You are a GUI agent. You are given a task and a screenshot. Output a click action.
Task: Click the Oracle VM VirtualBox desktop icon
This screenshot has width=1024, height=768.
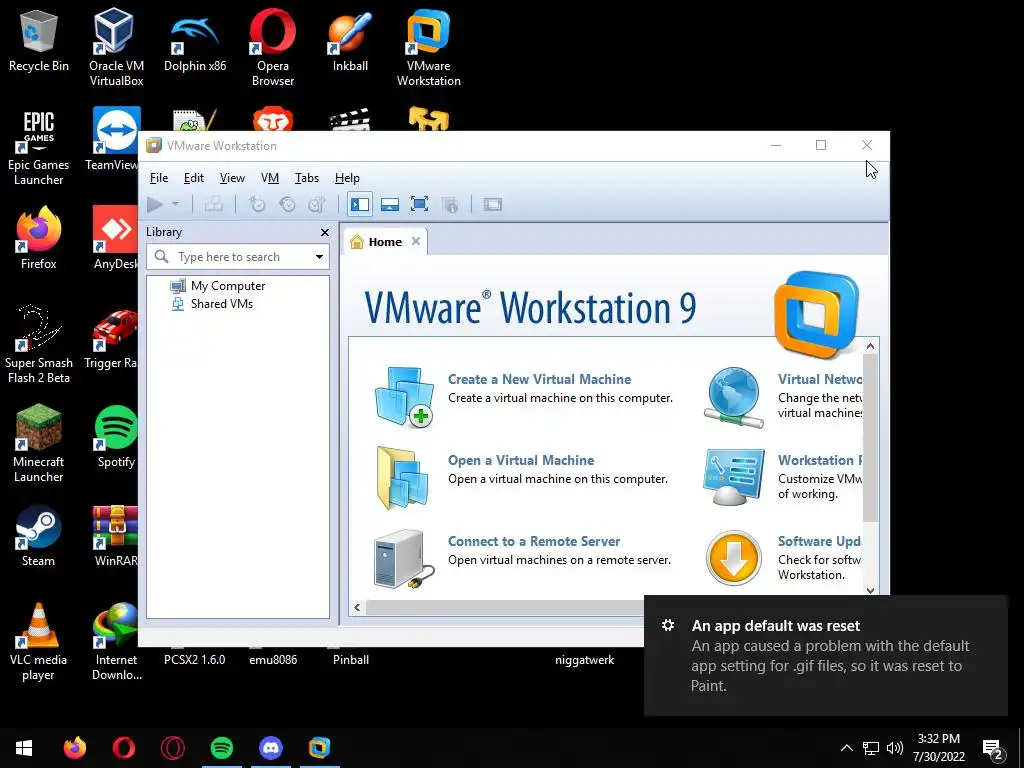116,47
